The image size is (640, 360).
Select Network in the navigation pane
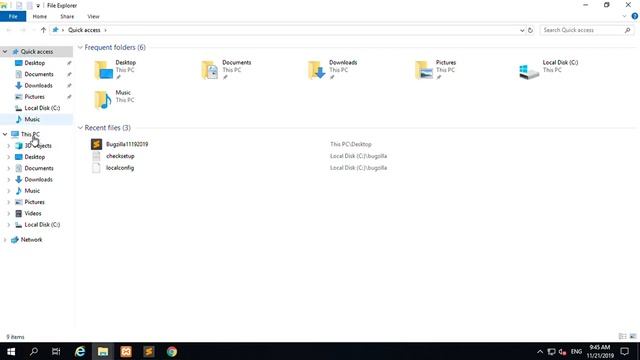click(x=31, y=240)
